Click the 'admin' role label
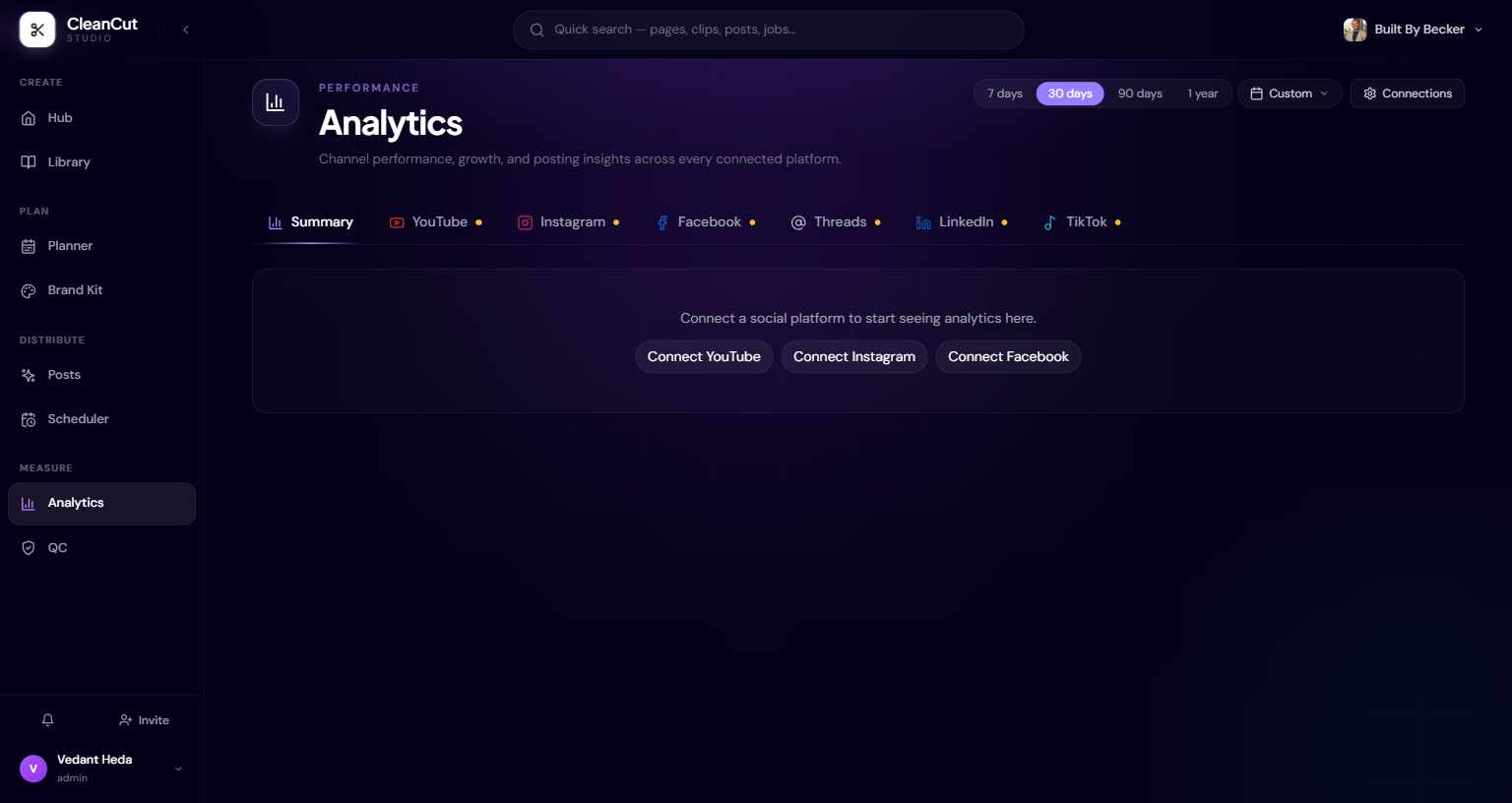This screenshot has height=803, width=1512. [72, 778]
